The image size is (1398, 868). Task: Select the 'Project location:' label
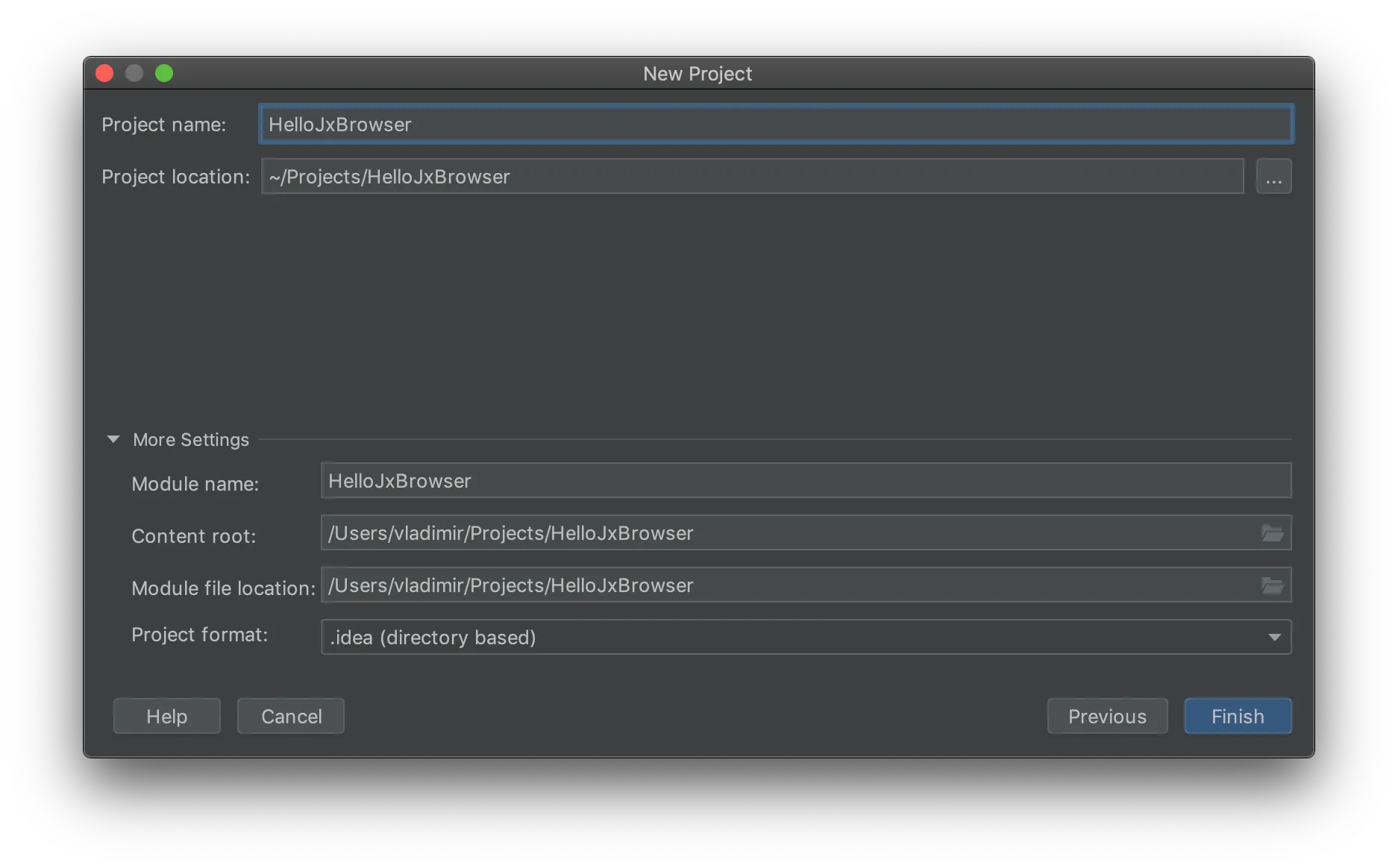pos(176,177)
